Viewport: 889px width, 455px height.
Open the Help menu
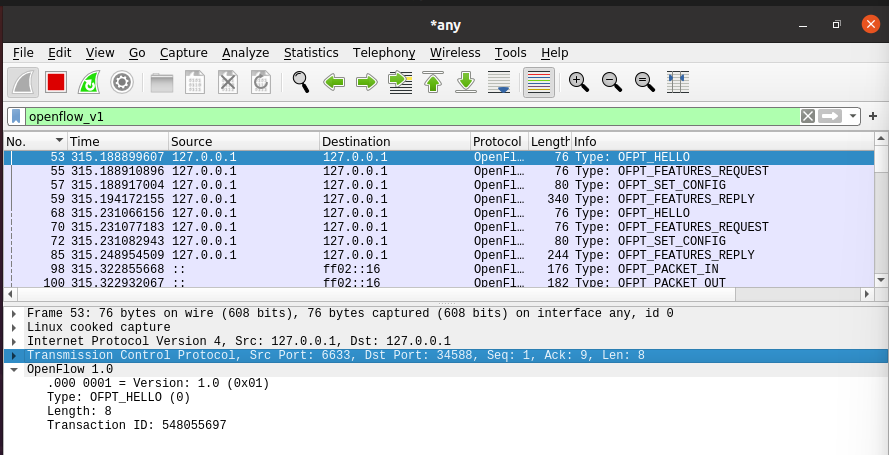click(554, 53)
